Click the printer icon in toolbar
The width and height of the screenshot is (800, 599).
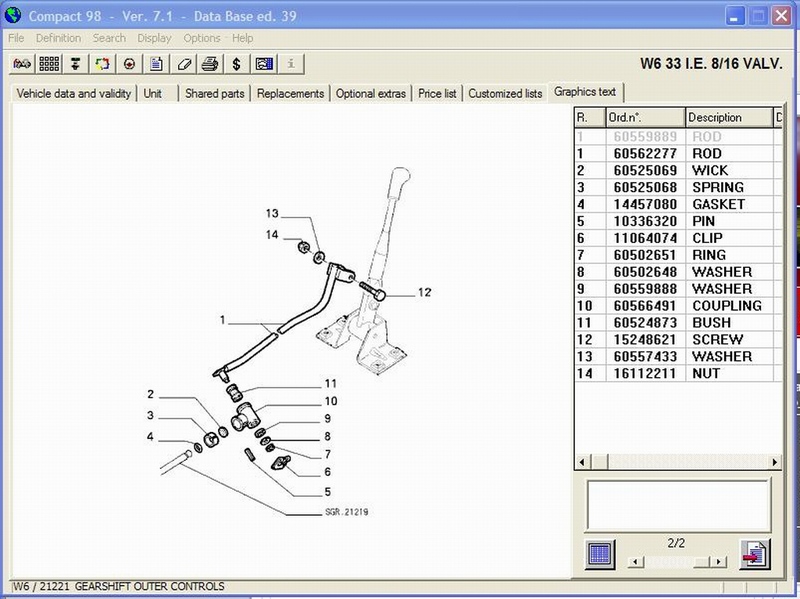(x=210, y=64)
